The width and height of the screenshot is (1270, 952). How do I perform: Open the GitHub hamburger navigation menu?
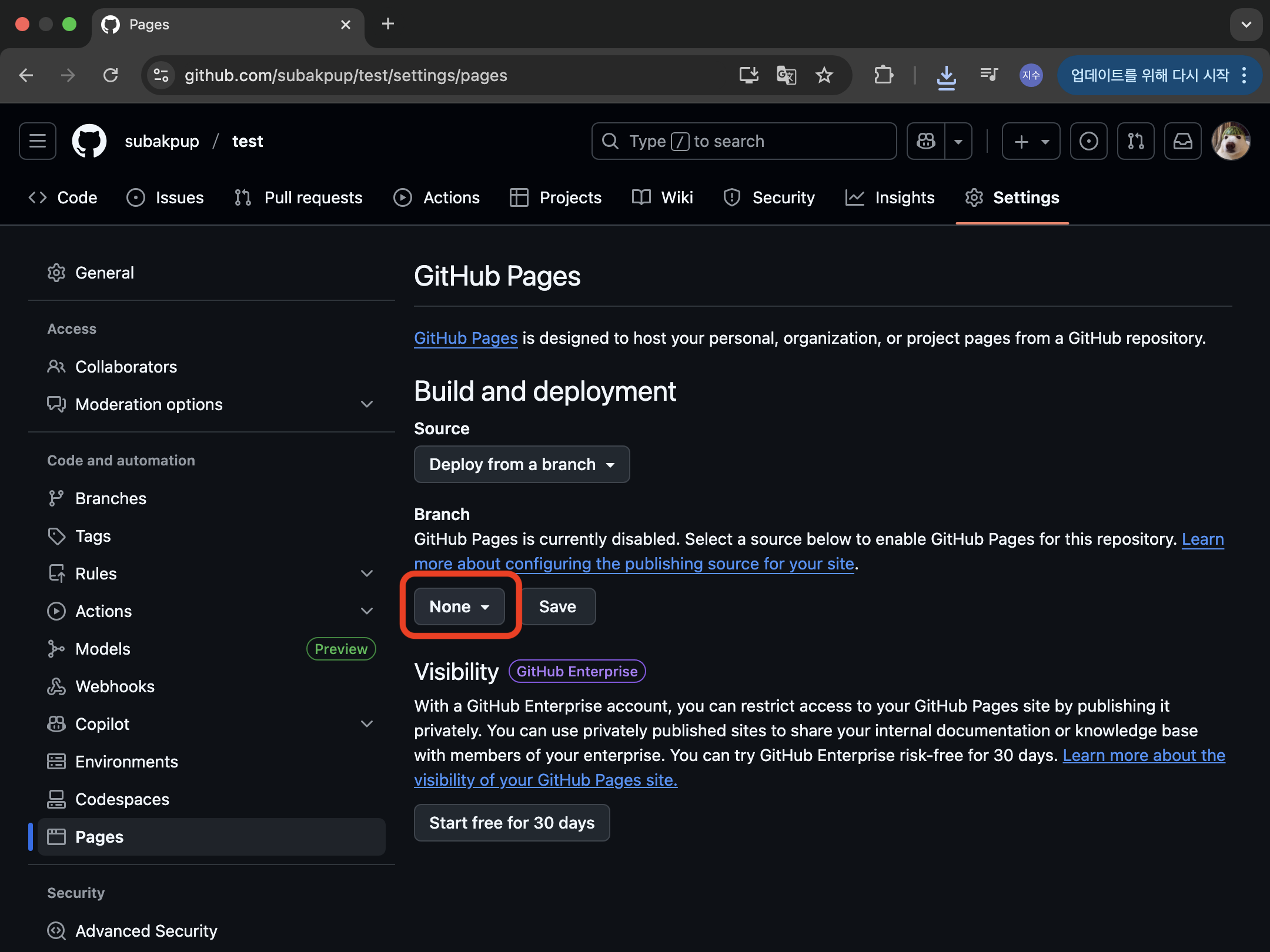(38, 141)
